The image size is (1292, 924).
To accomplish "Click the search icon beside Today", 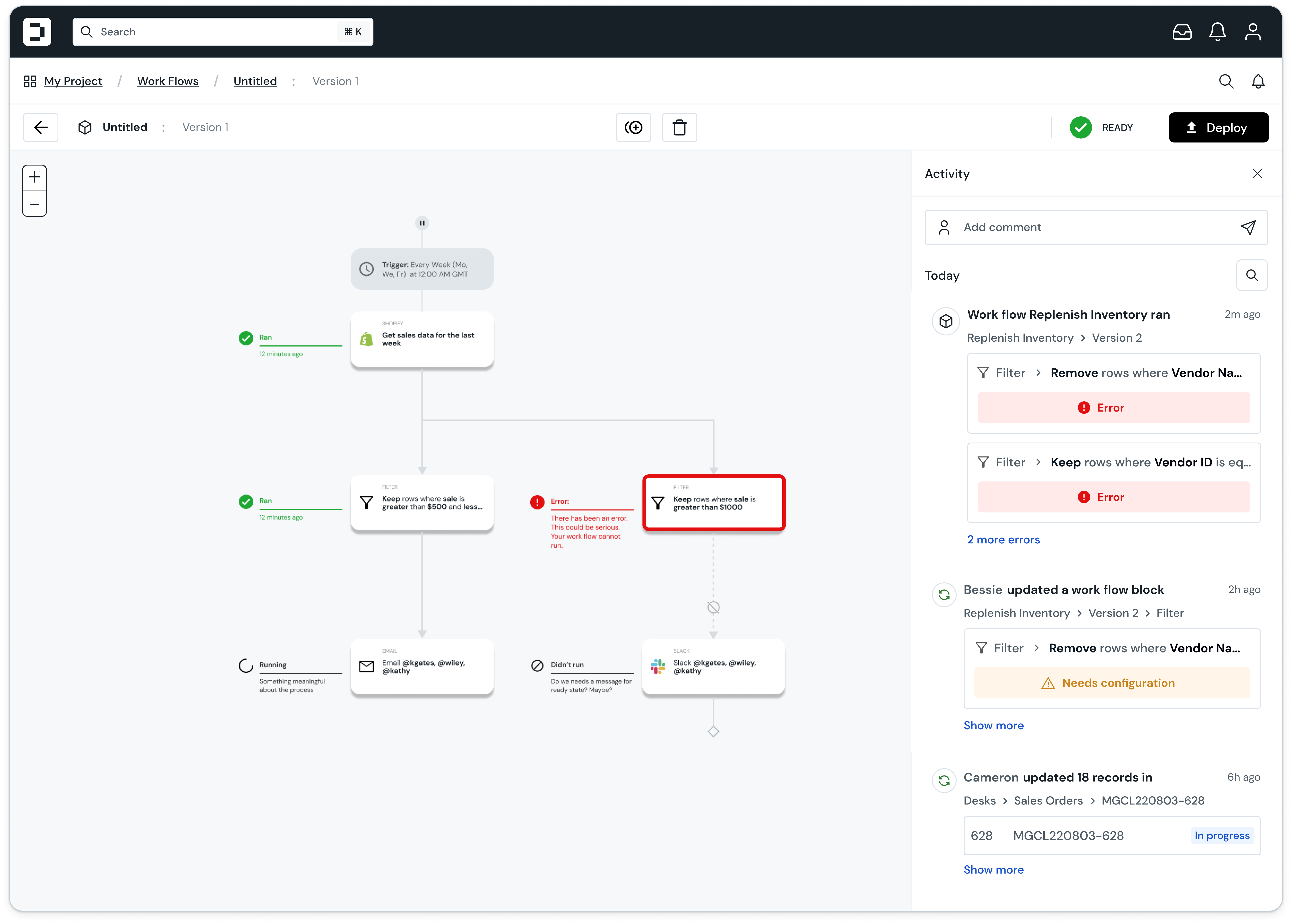I will click(1252, 275).
